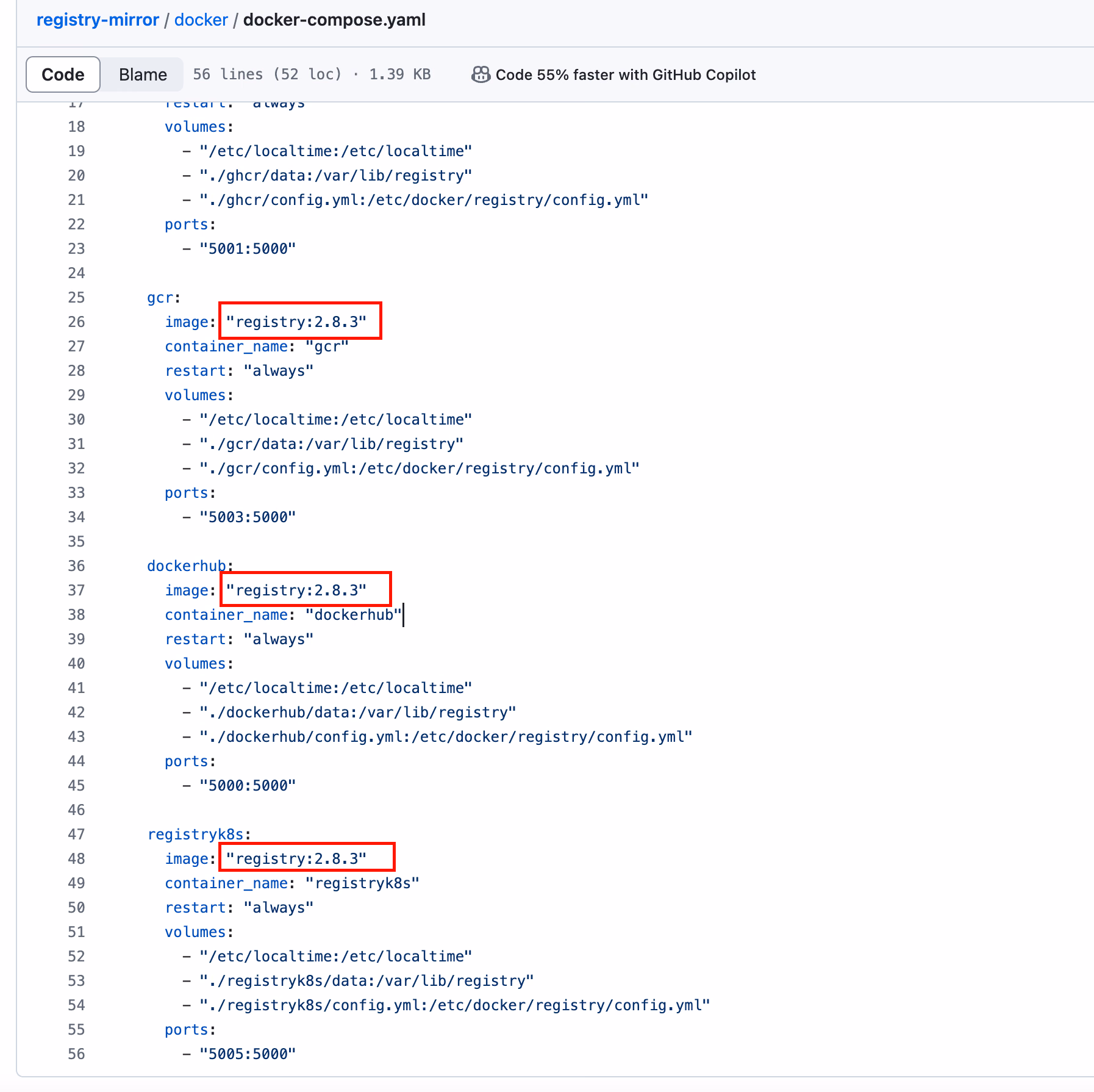Click the "5005:5000" port mapping

point(248,1054)
